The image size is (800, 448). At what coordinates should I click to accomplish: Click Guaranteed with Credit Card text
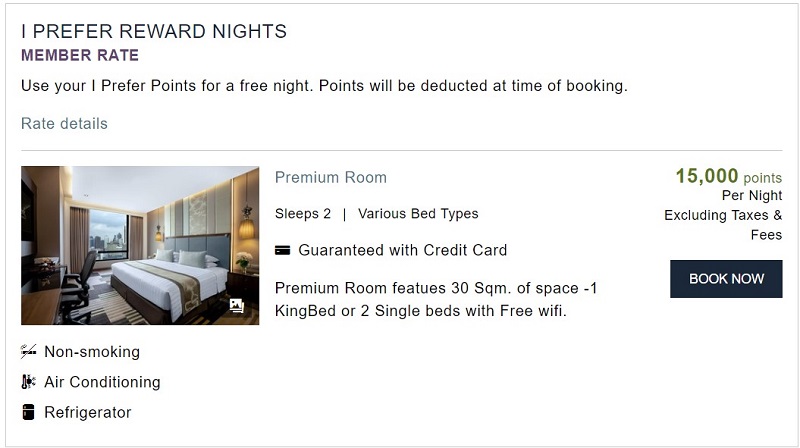click(403, 250)
